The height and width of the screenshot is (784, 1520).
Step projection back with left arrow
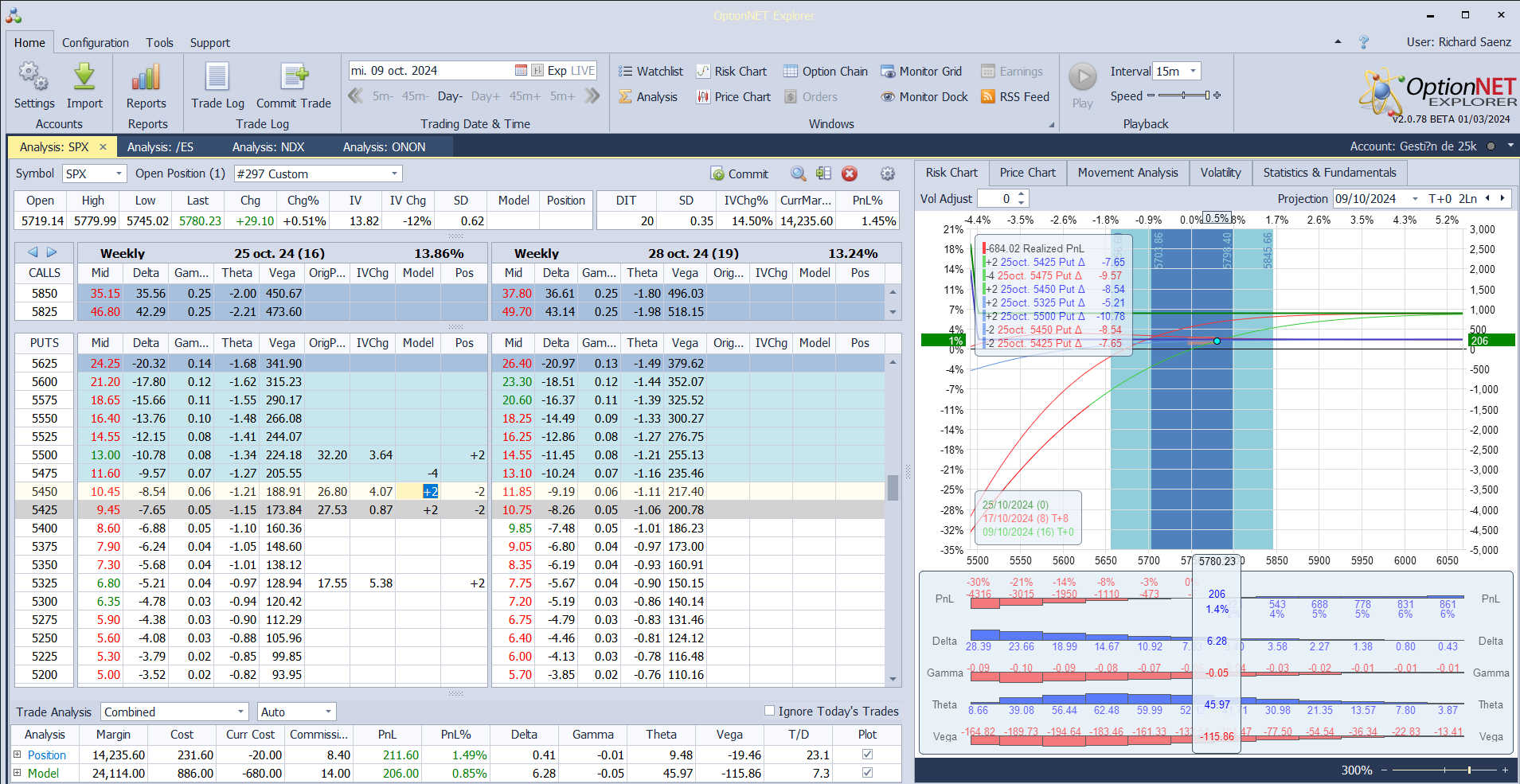coord(1487,198)
